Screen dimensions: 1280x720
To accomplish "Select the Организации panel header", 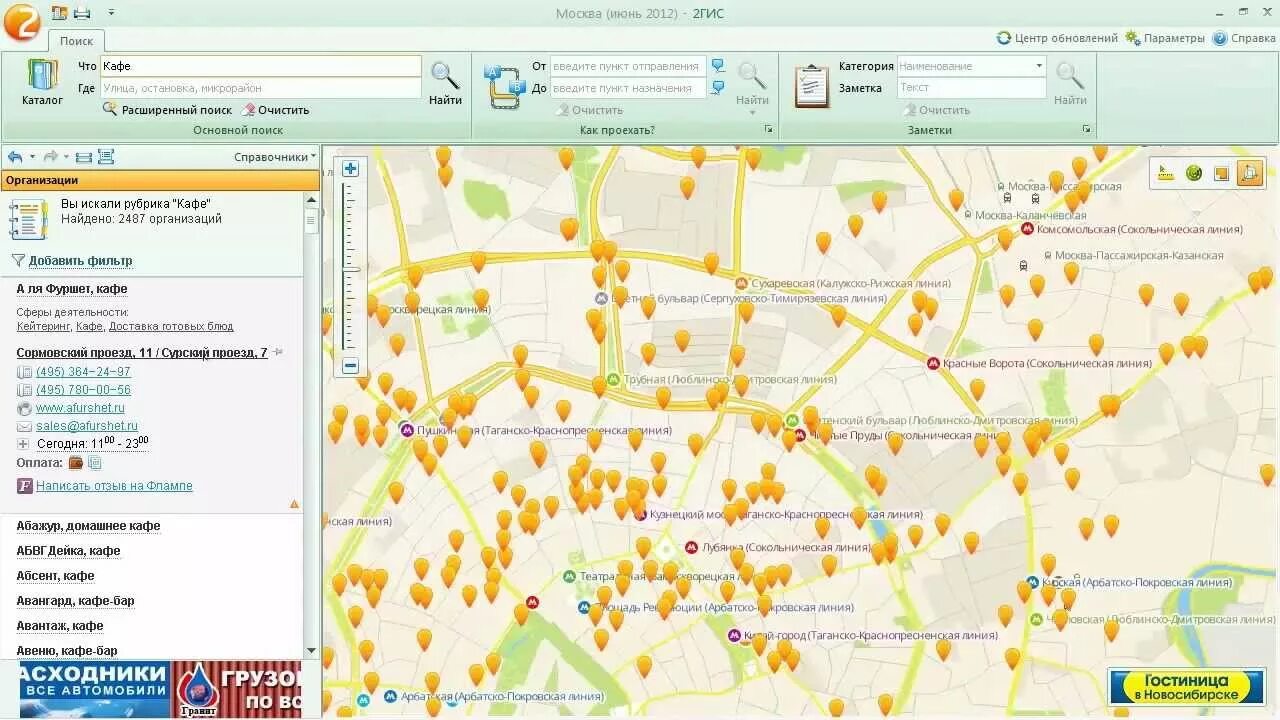I will point(160,180).
